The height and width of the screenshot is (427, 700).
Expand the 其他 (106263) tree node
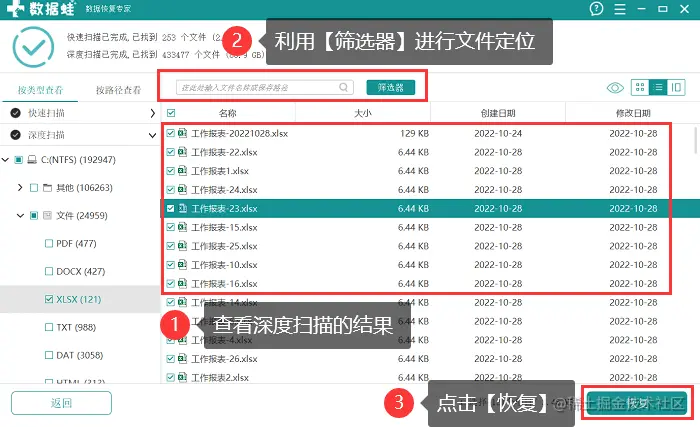tap(20, 187)
